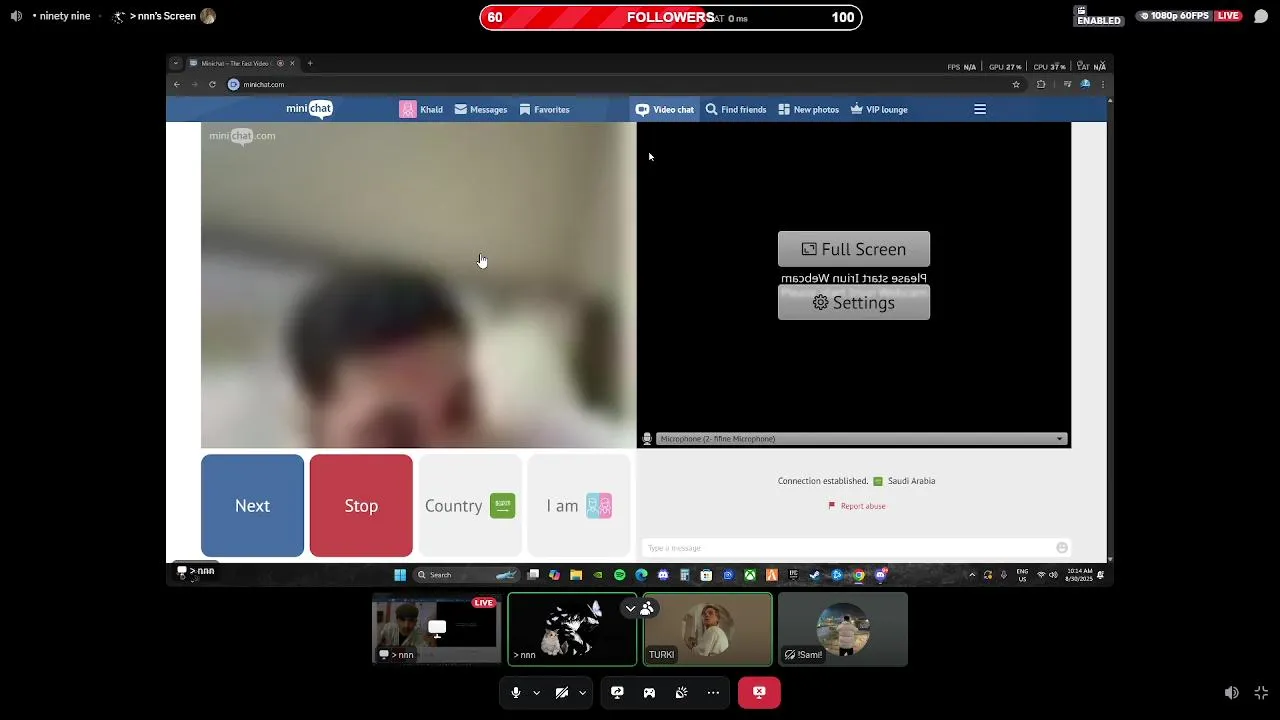The height and width of the screenshot is (720, 1280).
Task: Open Epic Games Launcher from taskbar
Action: coord(793,575)
